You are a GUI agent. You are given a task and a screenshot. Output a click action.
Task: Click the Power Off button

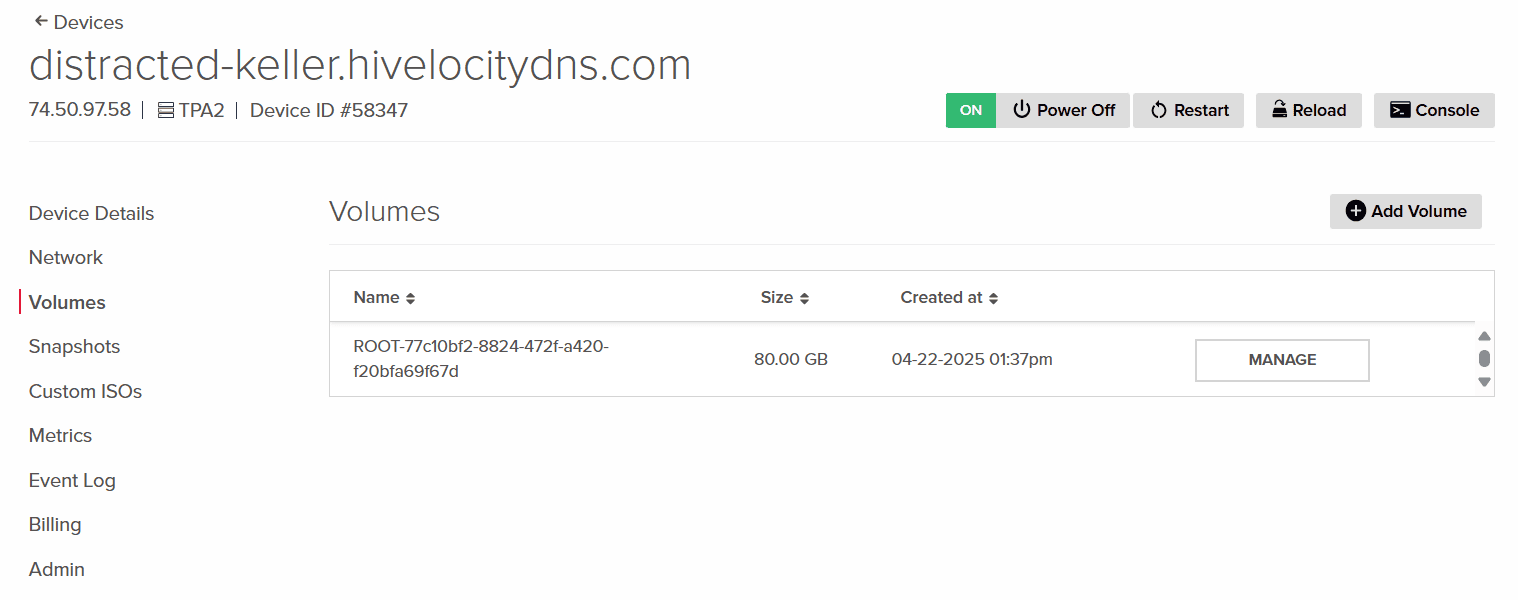(x=1063, y=110)
